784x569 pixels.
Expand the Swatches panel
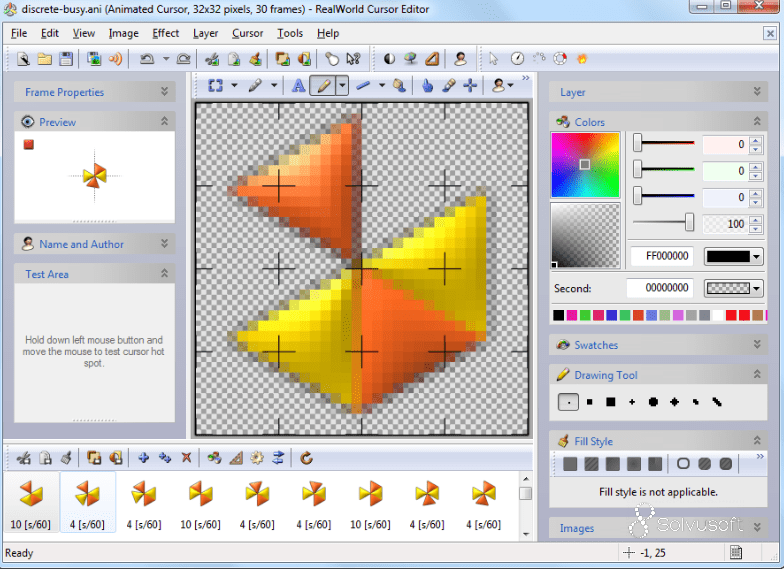coord(757,344)
